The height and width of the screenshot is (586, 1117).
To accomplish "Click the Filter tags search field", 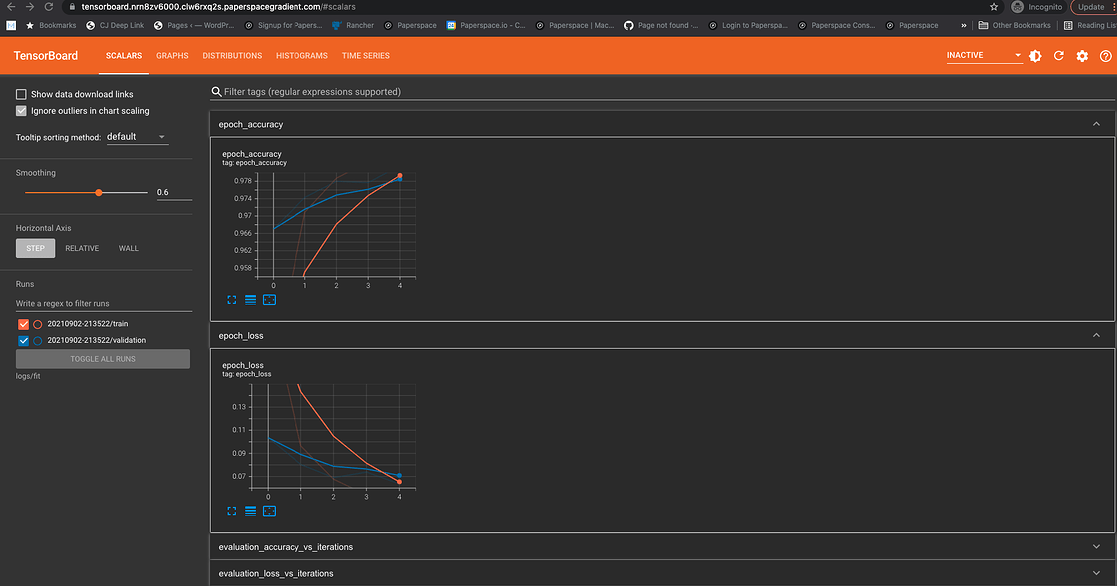I will (663, 92).
